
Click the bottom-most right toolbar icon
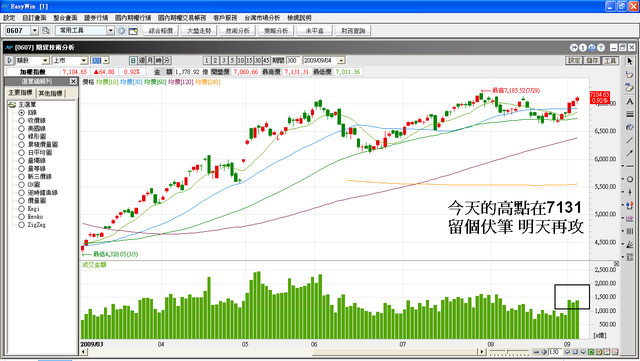pyautogui.click(x=630, y=257)
